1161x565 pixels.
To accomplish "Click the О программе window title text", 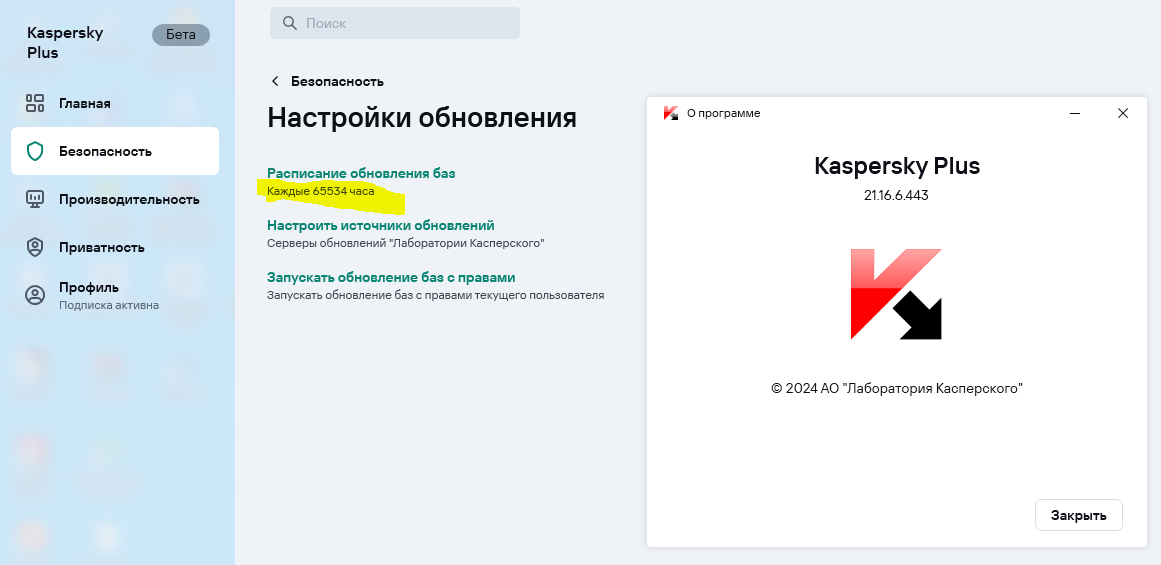I will [723, 113].
